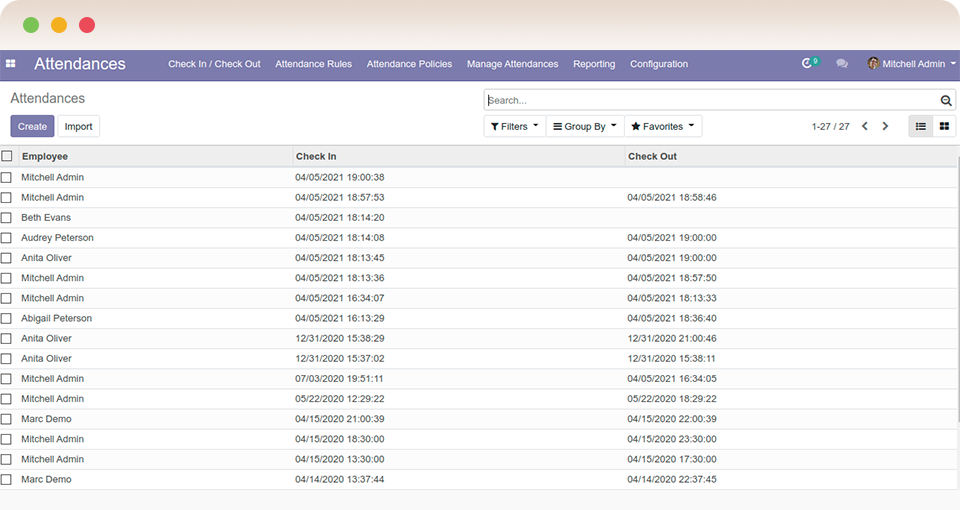Screen dimensions: 960x510
Task: Open the conversations chat icon
Action: click(842, 64)
